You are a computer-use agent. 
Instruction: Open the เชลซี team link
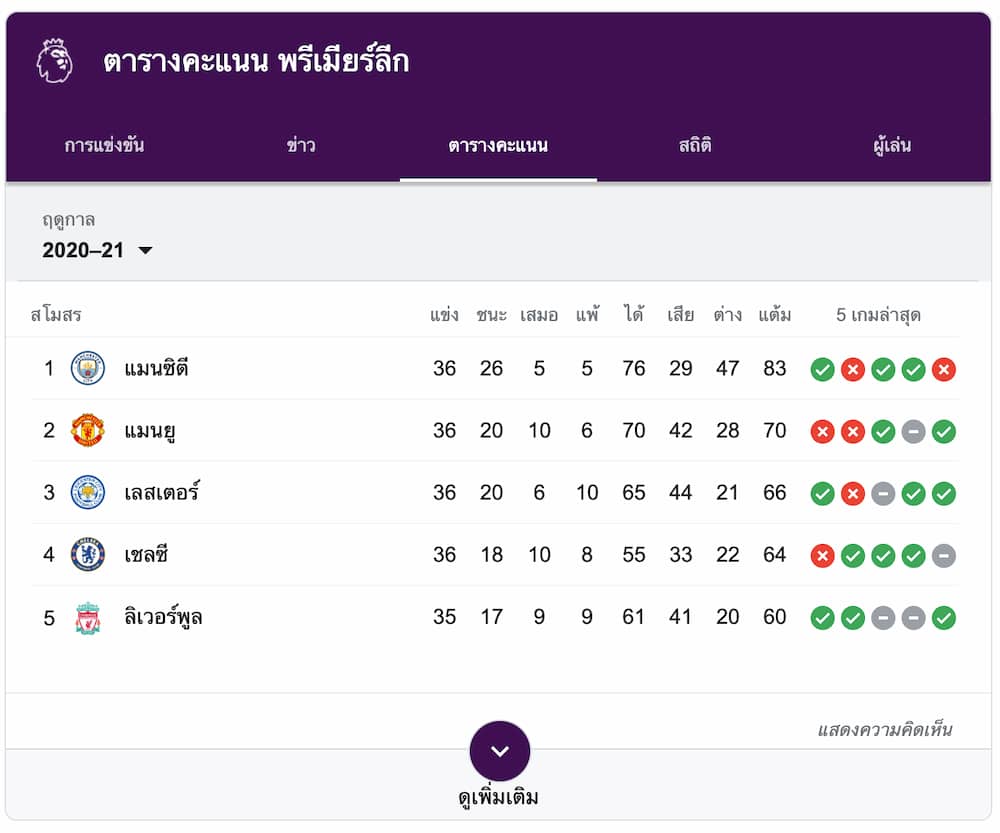click(146, 554)
